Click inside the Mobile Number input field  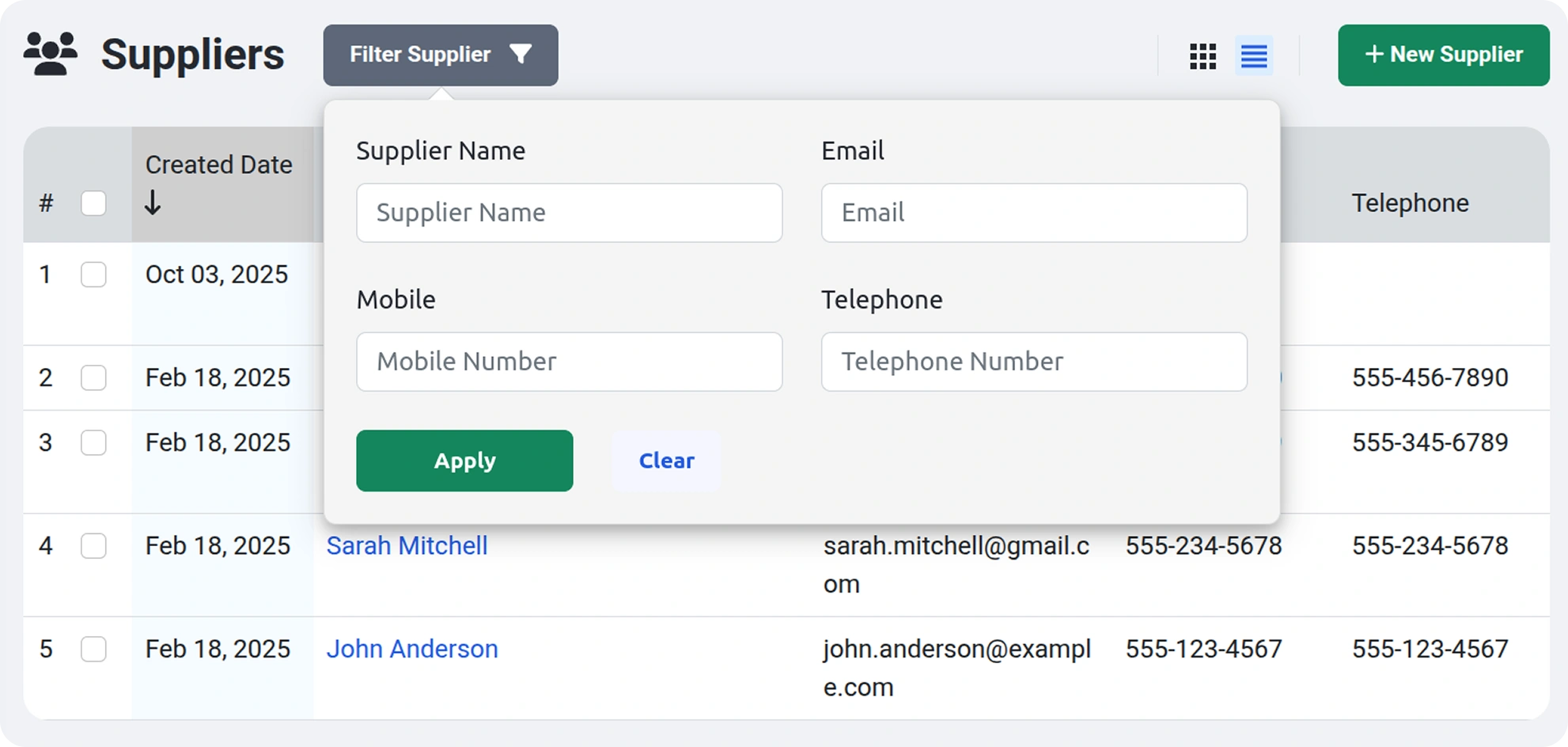569,362
